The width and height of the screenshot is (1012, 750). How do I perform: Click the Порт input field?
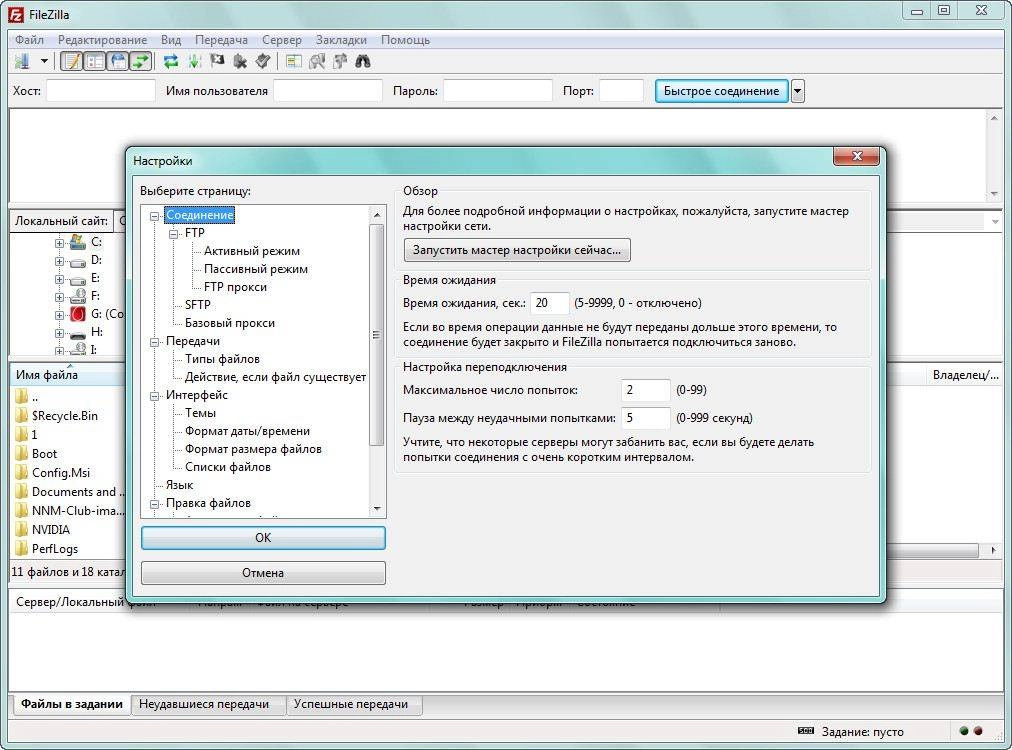[x=622, y=91]
